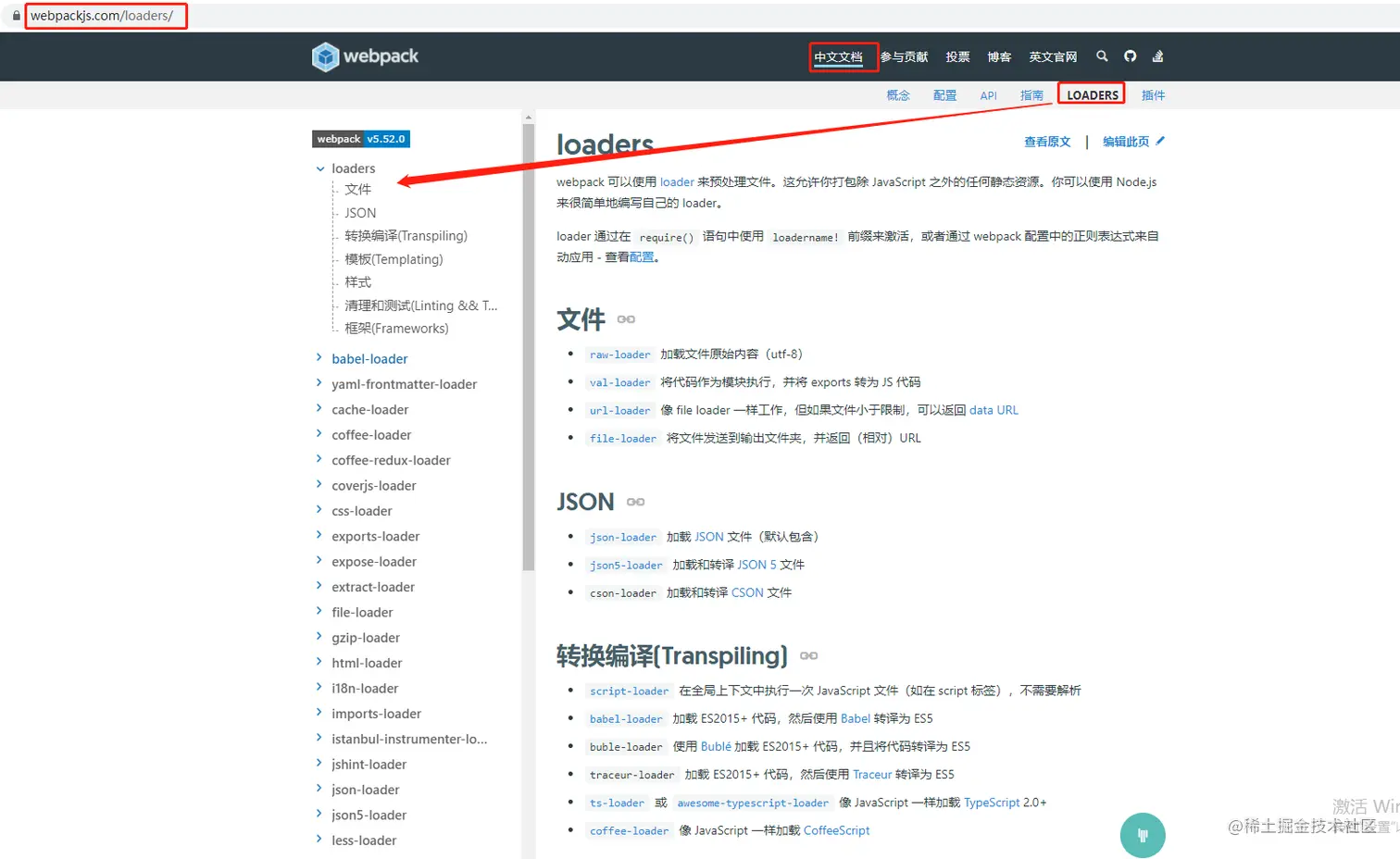The image size is (1400, 859).
Task: Click anchor link icon beside JSON heading
Action: coord(635,502)
